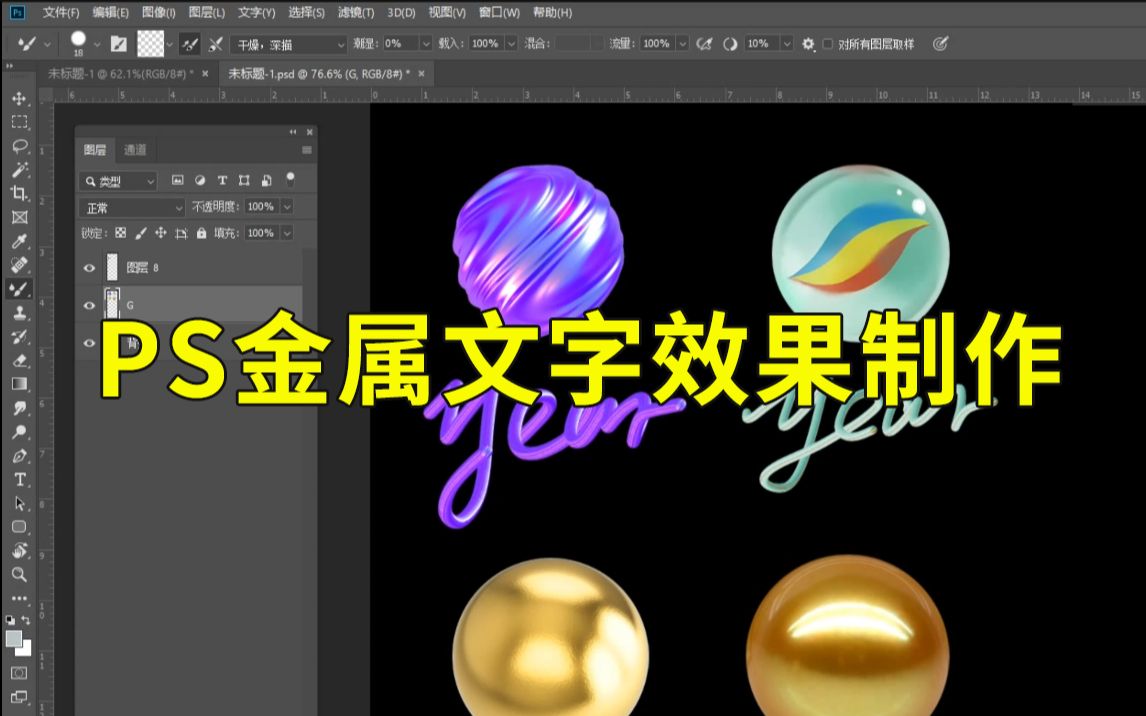Viewport: 1146px width, 716px height.
Task: Click the lock transparent pixels button
Action: [x=121, y=233]
